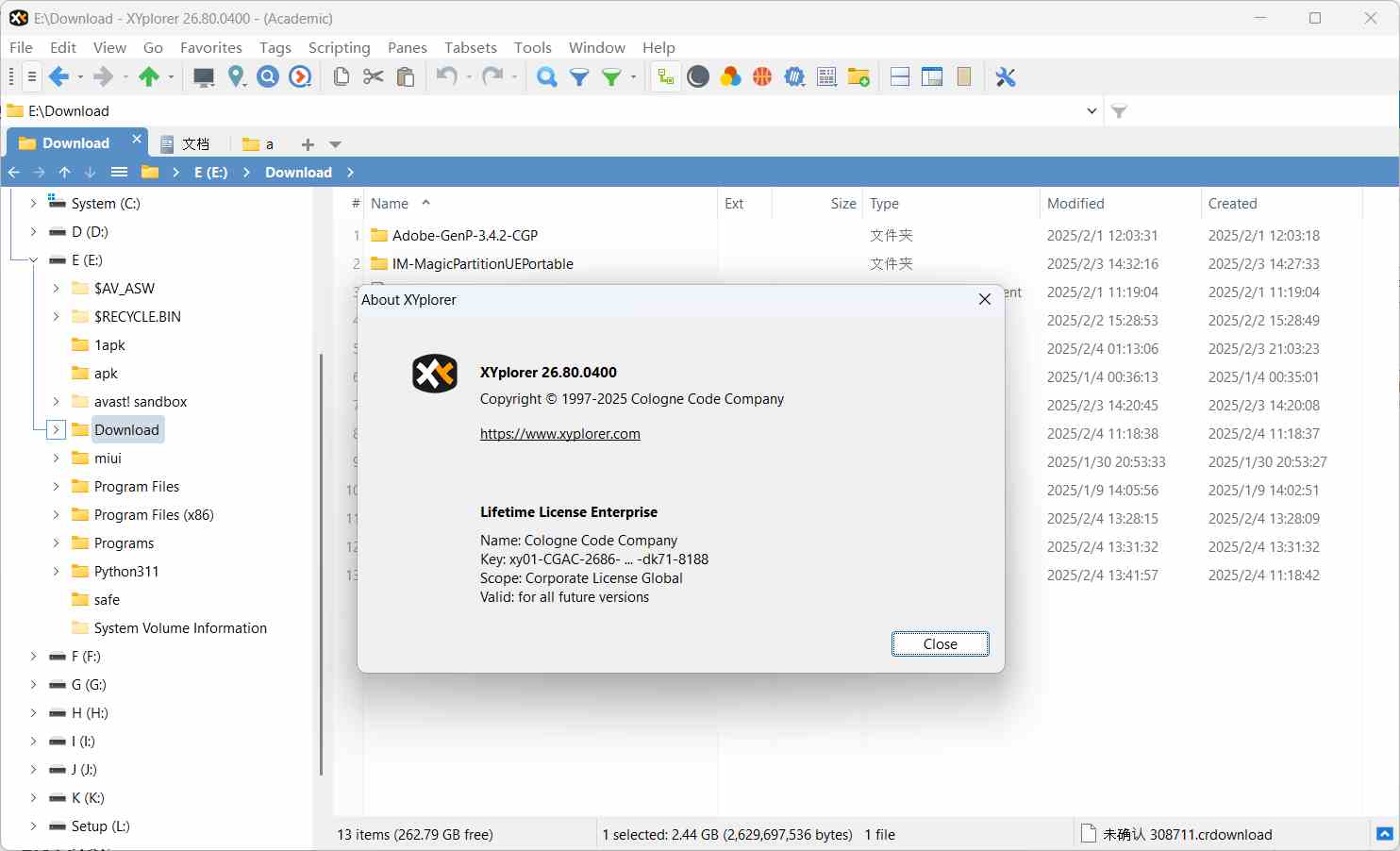Image resolution: width=1400 pixels, height=851 pixels.
Task: Switch to the 文档 tab
Action: [x=185, y=143]
